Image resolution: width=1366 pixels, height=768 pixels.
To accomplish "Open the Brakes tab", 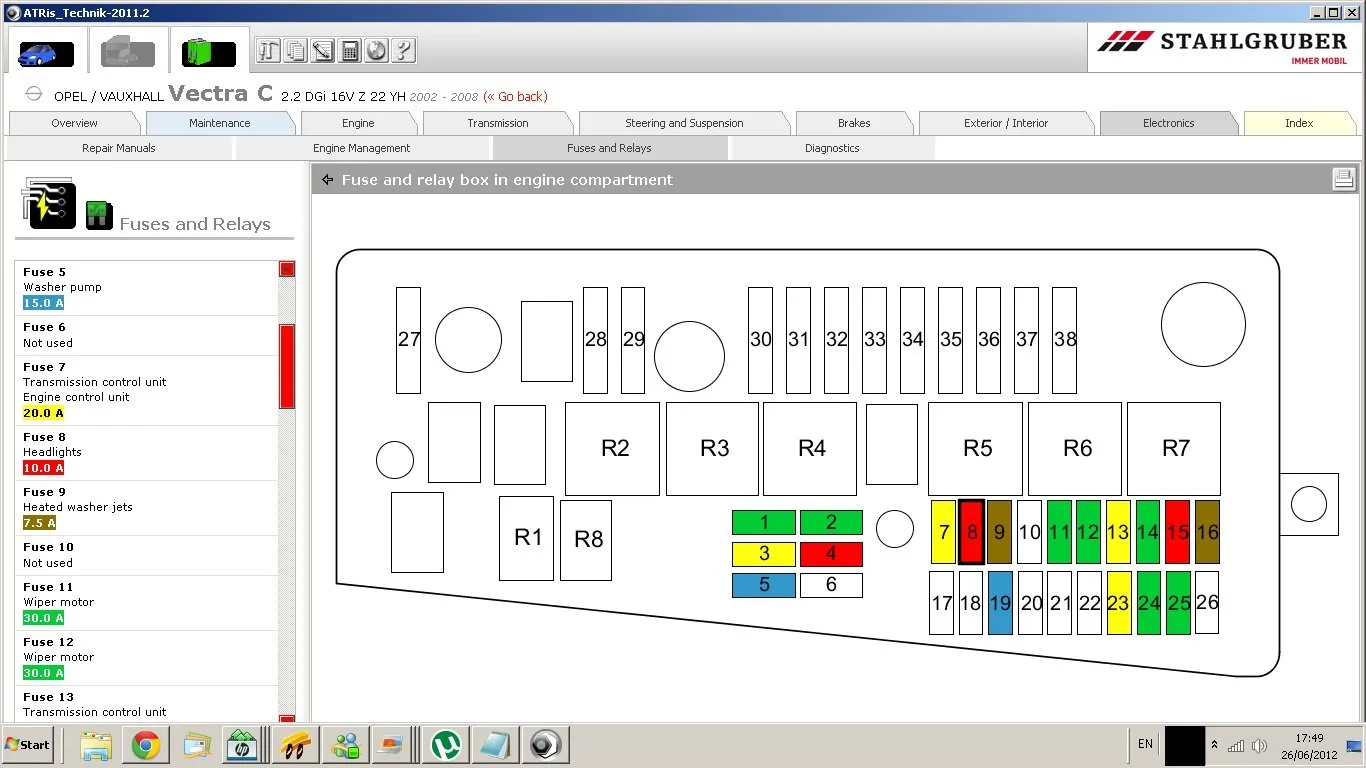I will point(854,123).
